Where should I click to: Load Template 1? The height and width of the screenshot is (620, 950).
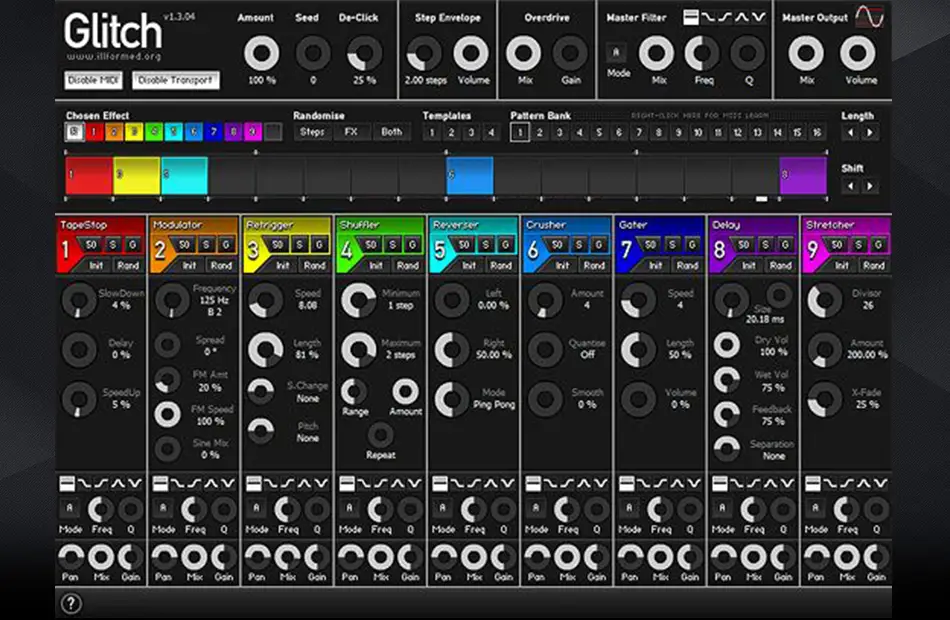coord(431,132)
